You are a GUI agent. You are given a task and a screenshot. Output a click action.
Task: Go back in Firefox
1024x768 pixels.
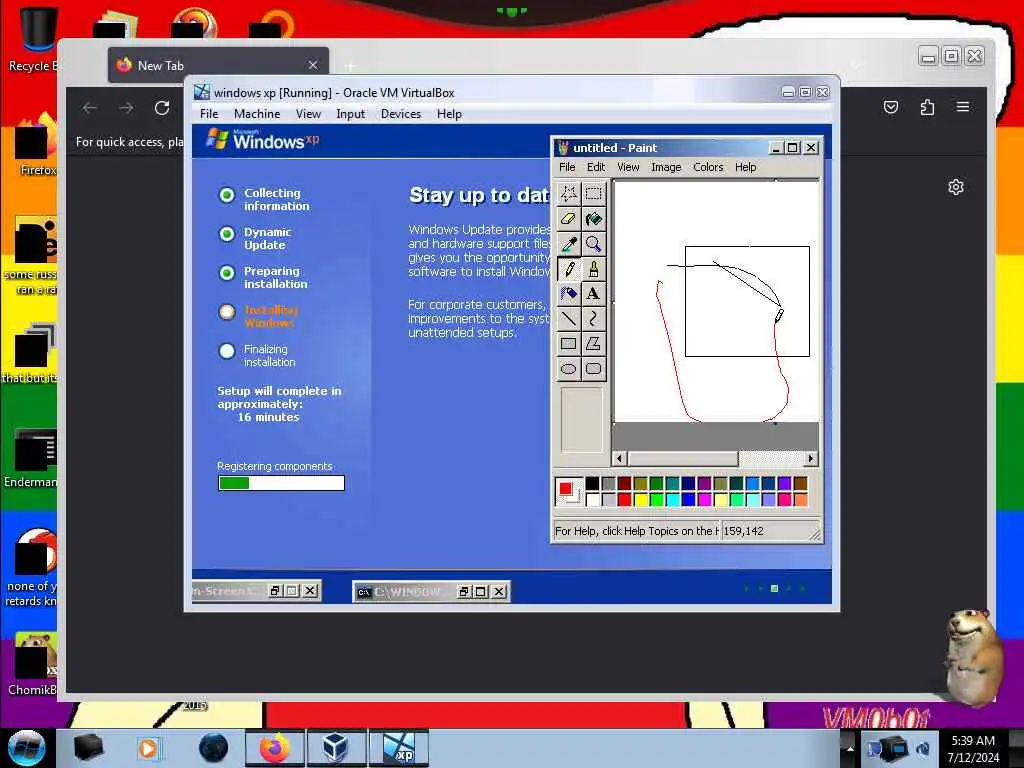[x=90, y=108]
